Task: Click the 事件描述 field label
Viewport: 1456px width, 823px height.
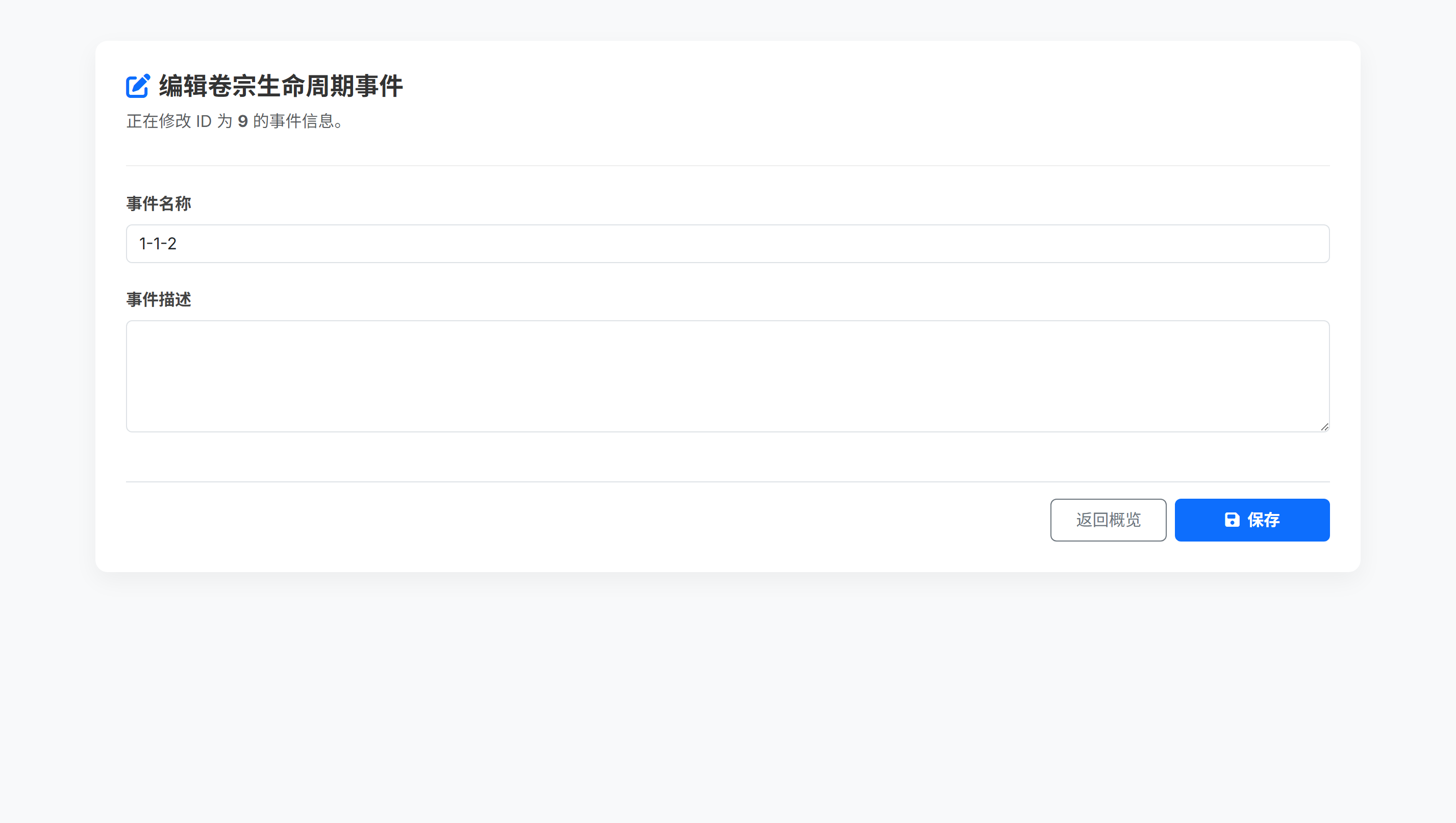Action: coord(158,300)
